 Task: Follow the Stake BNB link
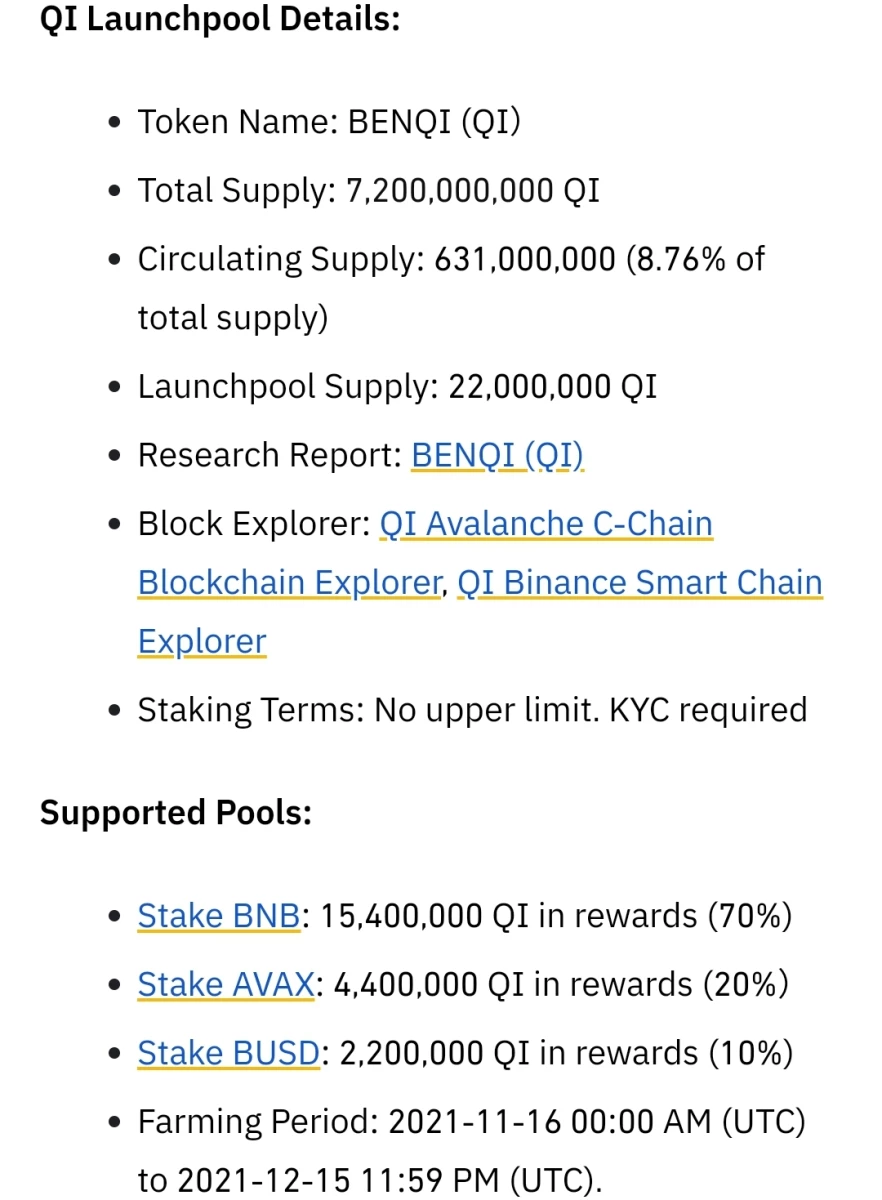pyautogui.click(x=219, y=916)
